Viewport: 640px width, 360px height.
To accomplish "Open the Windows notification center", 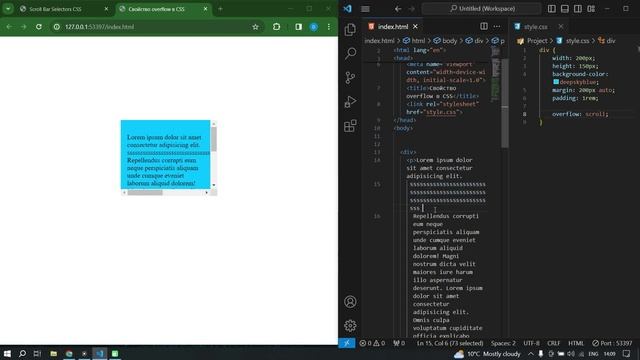I will pyautogui.click(x=627, y=354).
